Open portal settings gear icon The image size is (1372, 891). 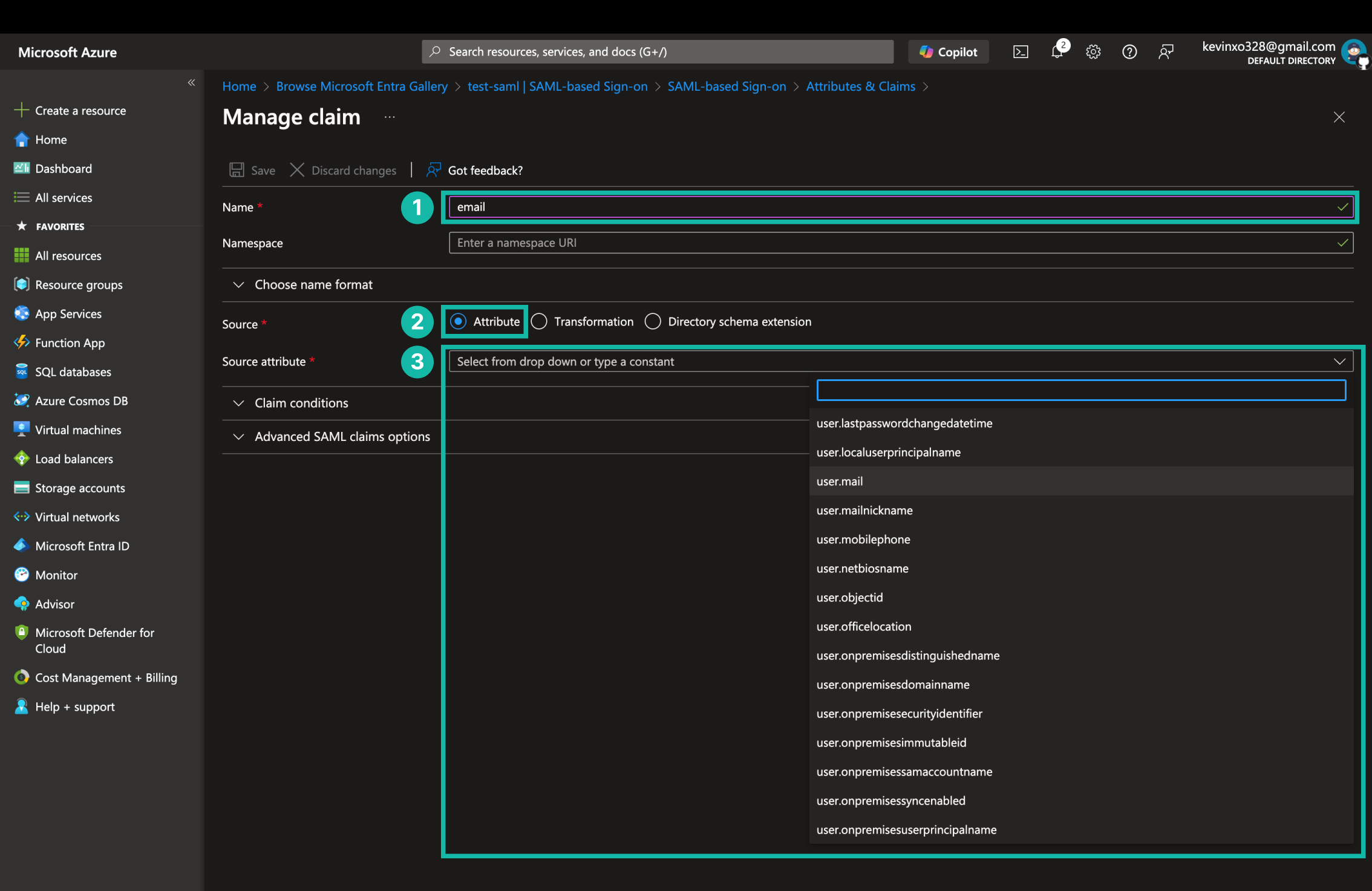point(1093,52)
